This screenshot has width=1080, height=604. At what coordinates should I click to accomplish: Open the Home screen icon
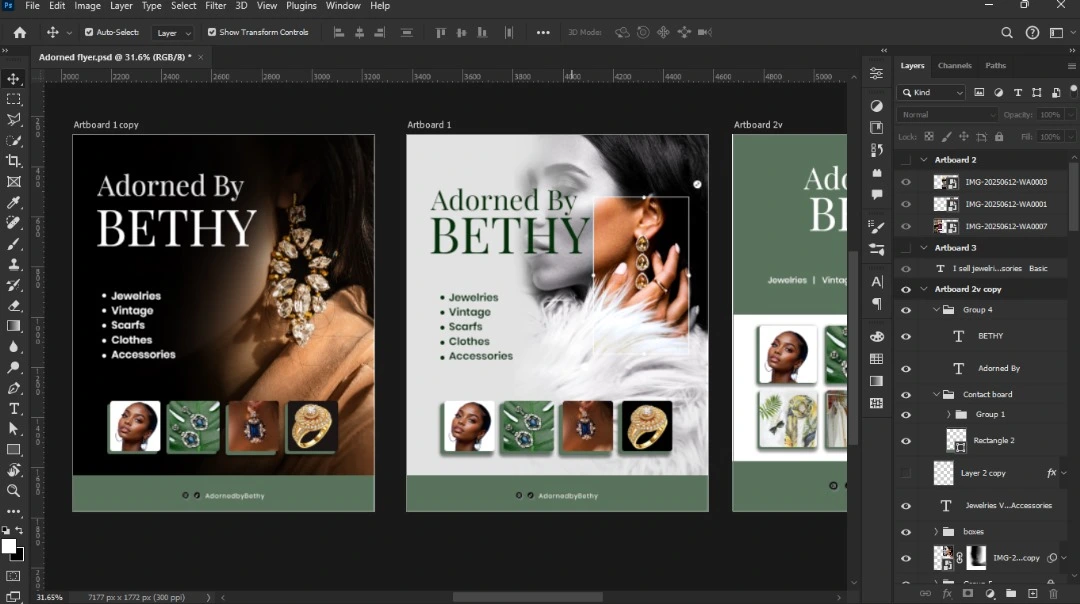[x=19, y=32]
